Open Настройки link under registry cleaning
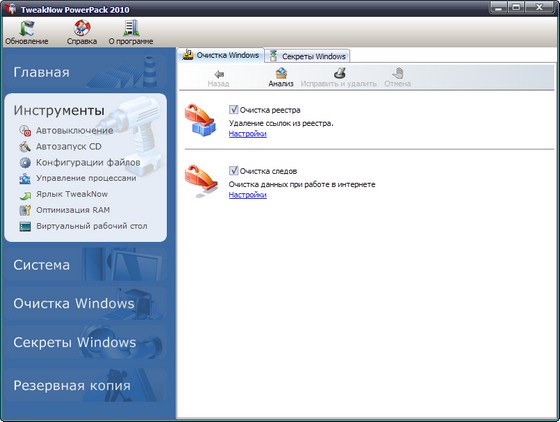560x422 pixels. [x=248, y=134]
